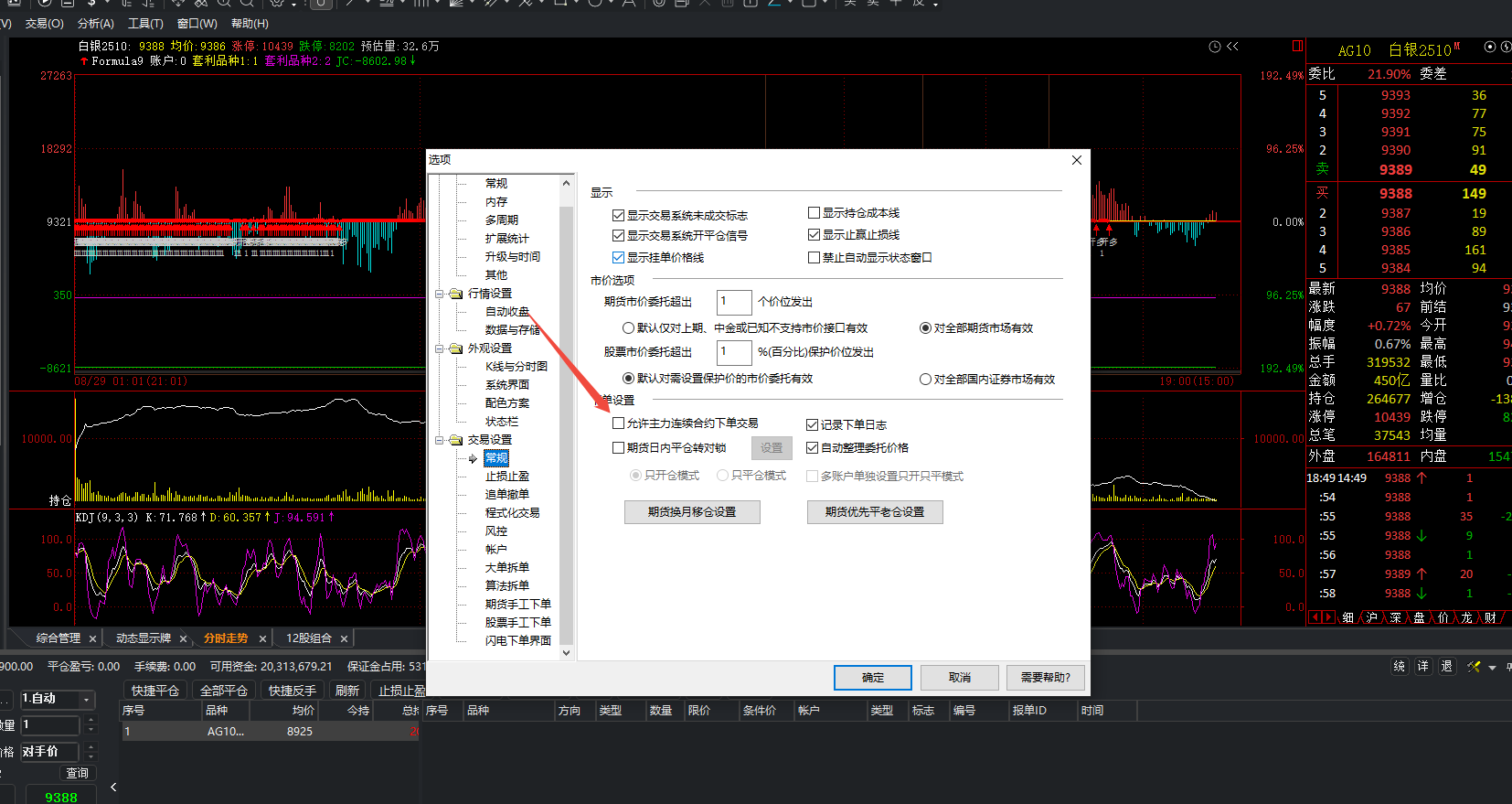
Task: Click the red left-arrow beside the 细 tab
Action: click(x=1315, y=617)
